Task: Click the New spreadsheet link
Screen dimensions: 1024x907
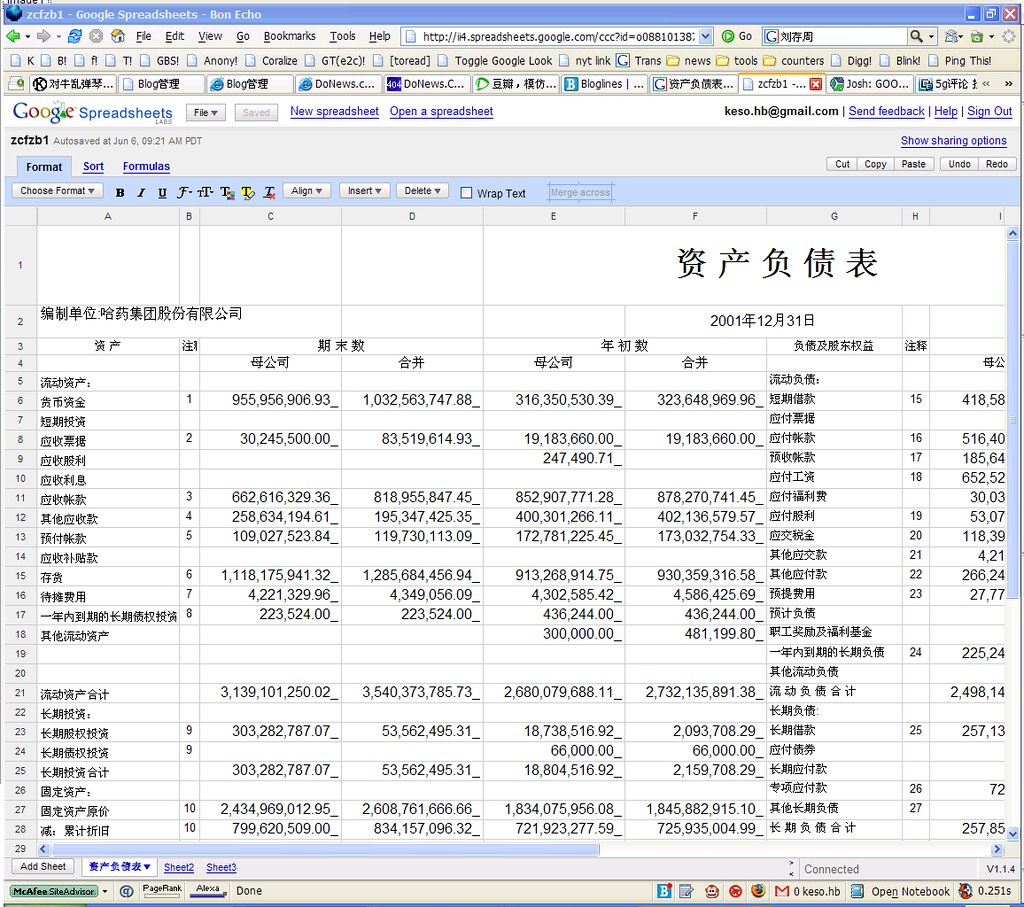Action: [x=334, y=112]
